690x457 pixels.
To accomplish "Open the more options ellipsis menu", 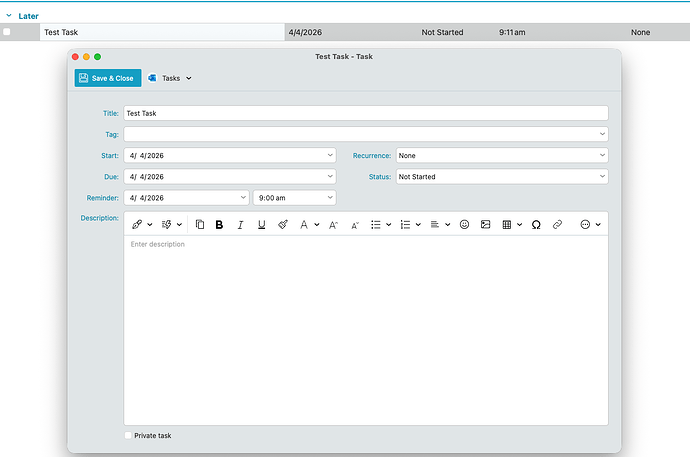I will point(590,225).
